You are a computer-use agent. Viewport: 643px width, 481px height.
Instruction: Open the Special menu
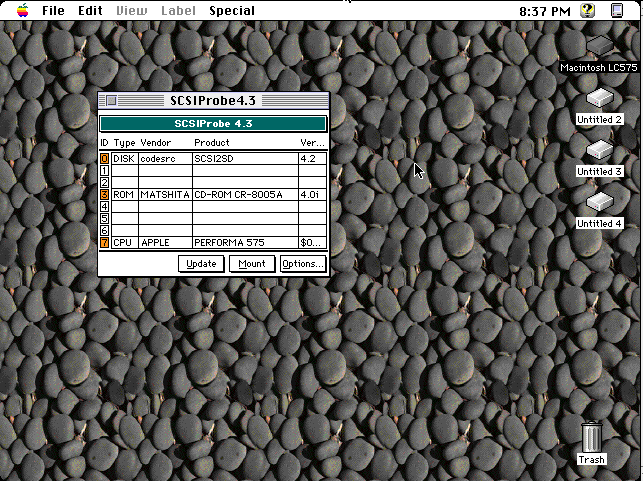[232, 11]
